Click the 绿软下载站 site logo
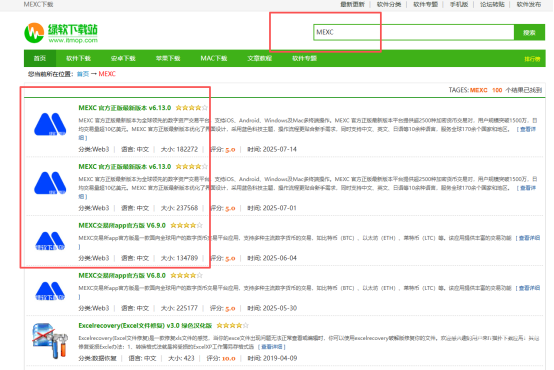The height and width of the screenshot is (370, 554). pyautogui.click(x=61, y=33)
